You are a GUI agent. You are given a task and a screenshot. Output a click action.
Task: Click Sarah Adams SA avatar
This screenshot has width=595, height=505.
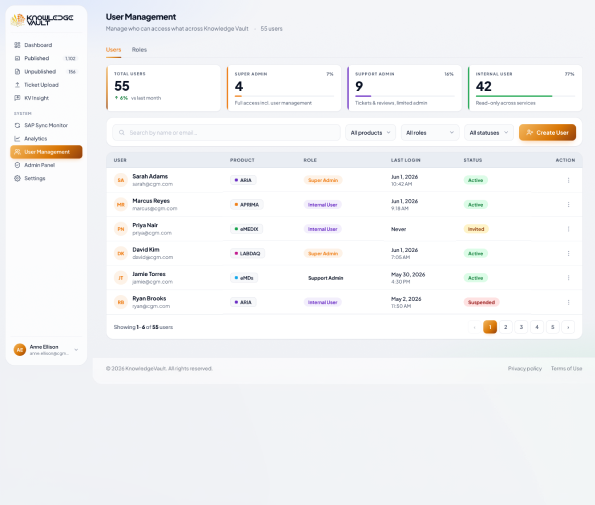point(121,180)
